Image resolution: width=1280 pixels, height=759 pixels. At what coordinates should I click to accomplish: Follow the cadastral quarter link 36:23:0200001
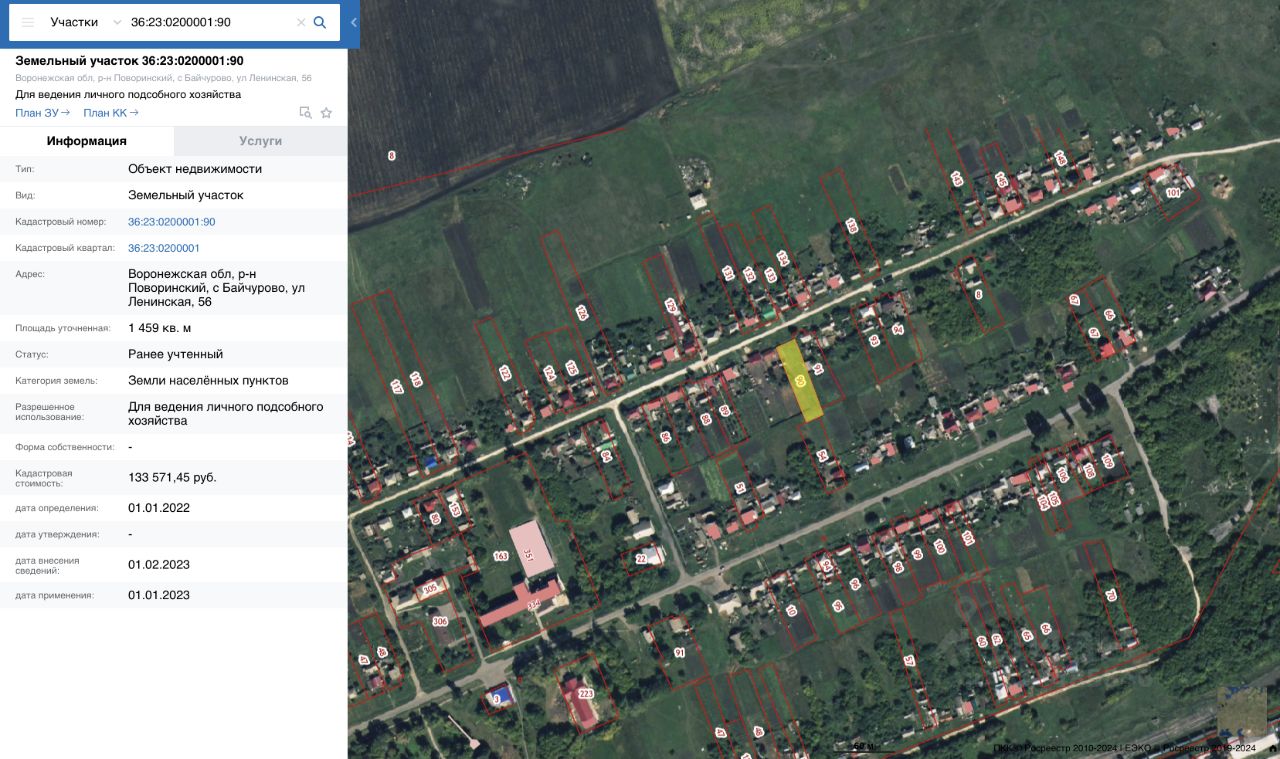point(164,248)
